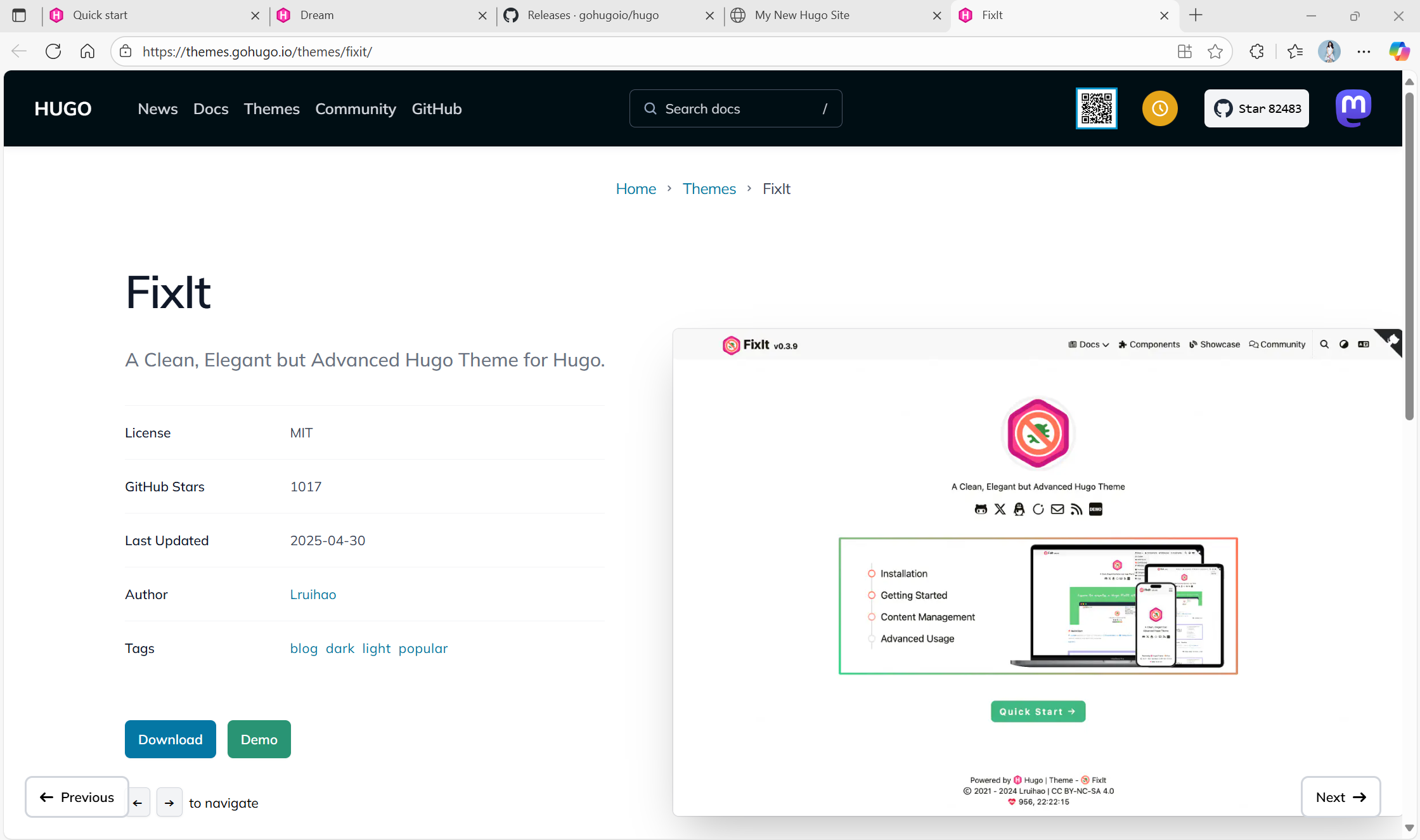Open the split screen icon in address bar
Viewport: 1420px width, 840px height.
[x=1184, y=51]
